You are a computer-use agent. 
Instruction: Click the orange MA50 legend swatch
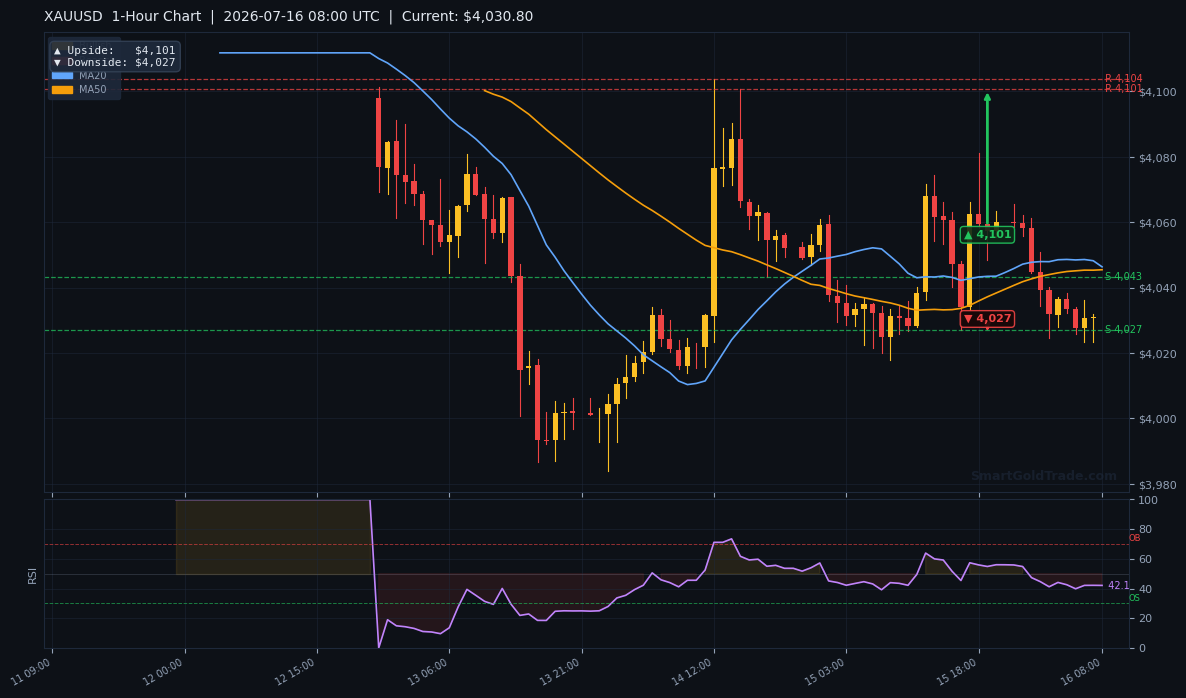coord(62,89)
